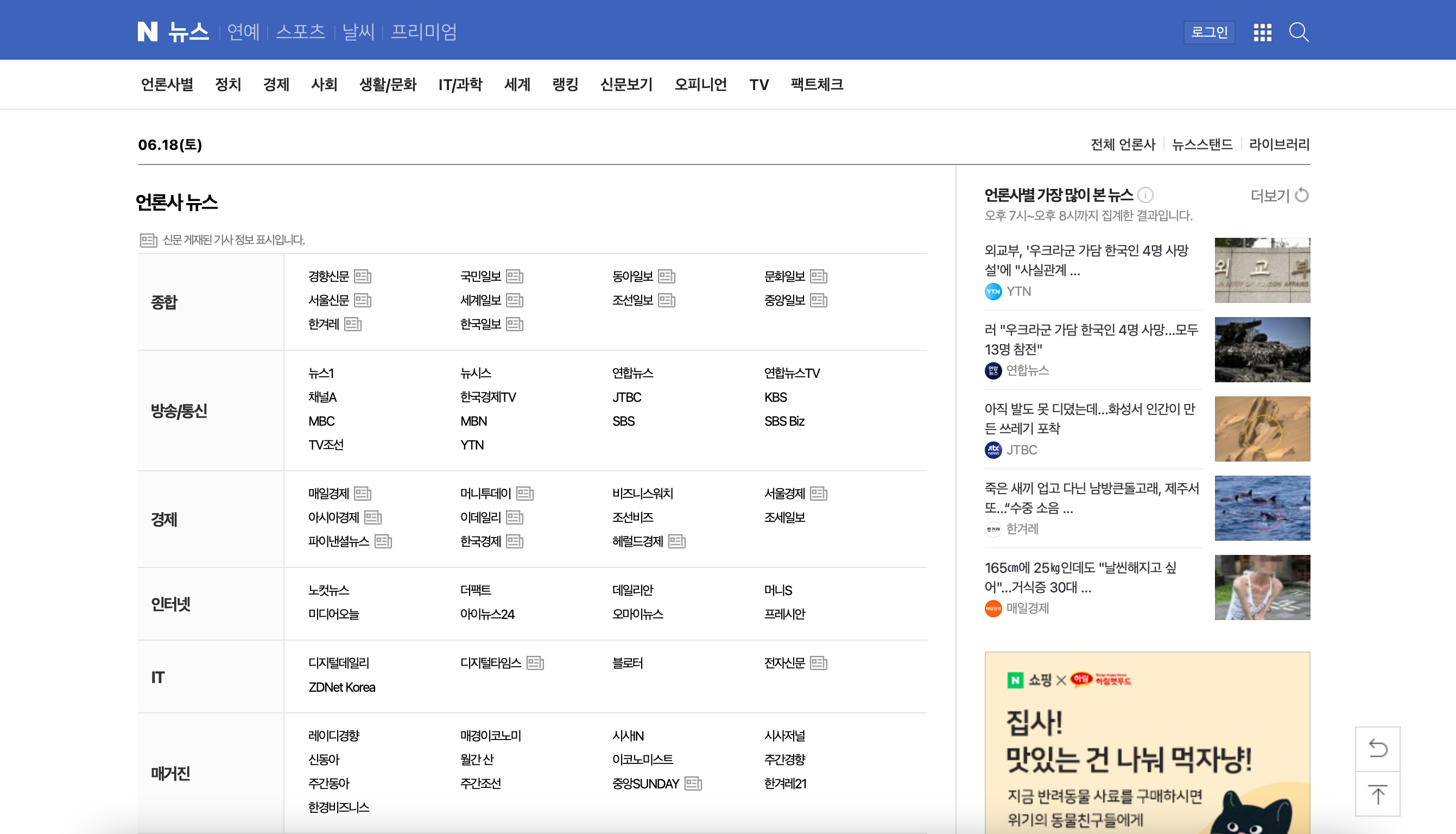Open the 정치 navigation tab
This screenshot has height=834, width=1456.
tap(228, 85)
